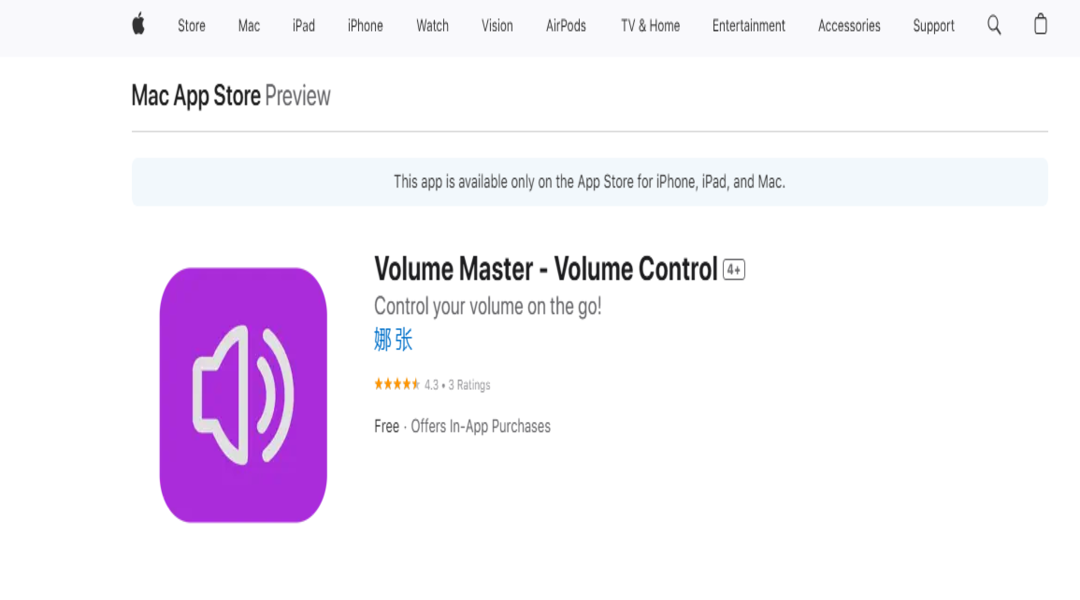The height and width of the screenshot is (600, 1080).
Task: Click the orange star rating icons
Action: [397, 384]
